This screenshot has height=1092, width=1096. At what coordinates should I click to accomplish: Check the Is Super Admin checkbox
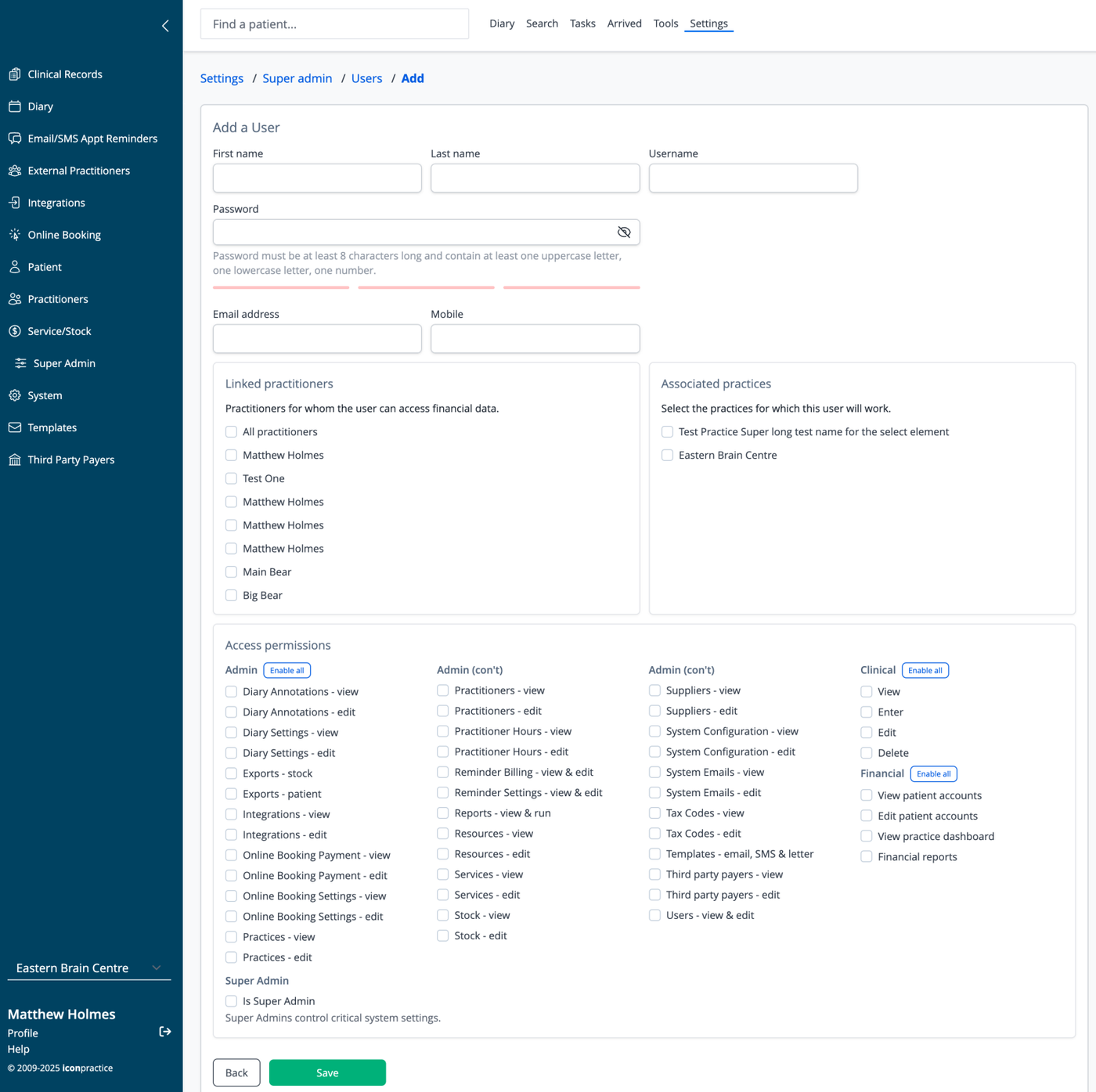coord(231,1001)
